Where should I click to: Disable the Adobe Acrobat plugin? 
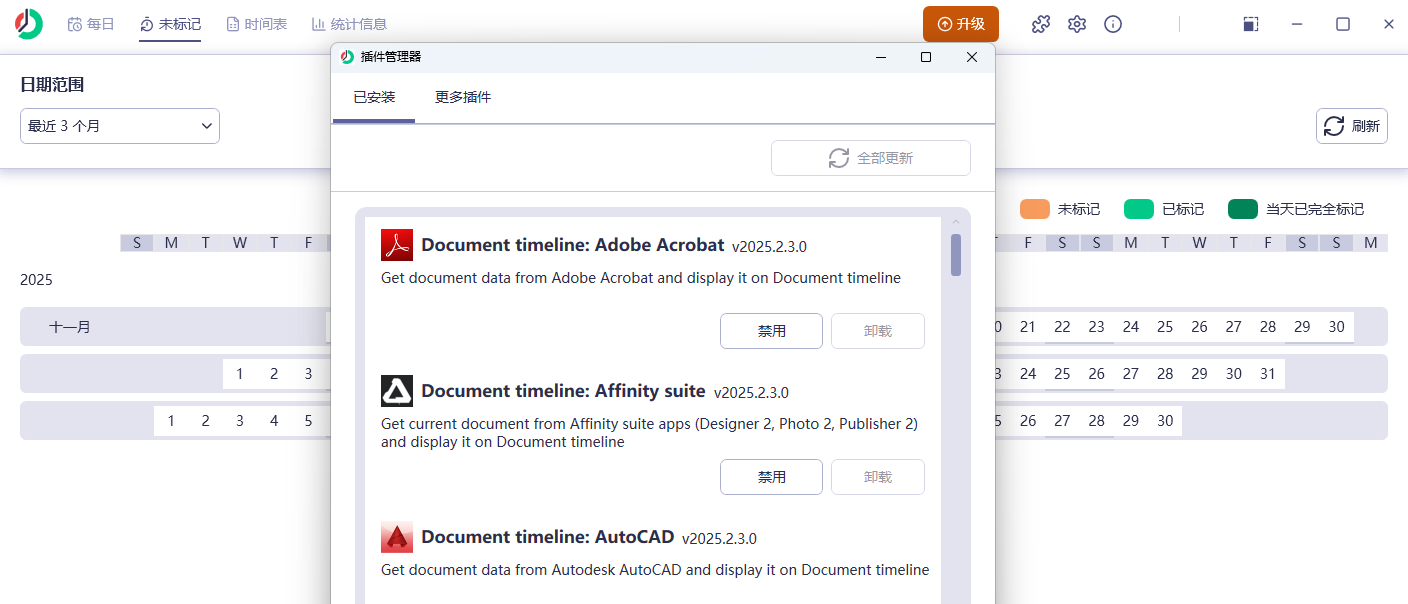[771, 330]
